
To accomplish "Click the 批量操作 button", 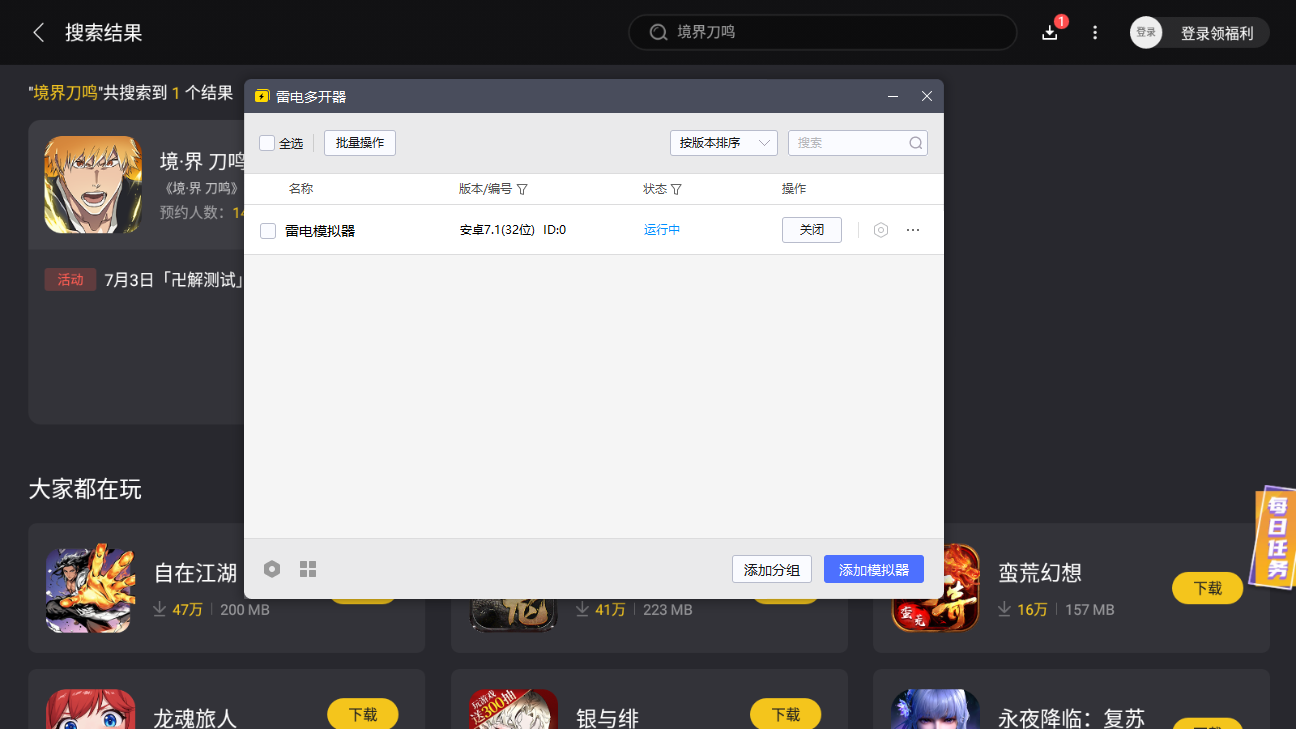I will tap(359, 142).
